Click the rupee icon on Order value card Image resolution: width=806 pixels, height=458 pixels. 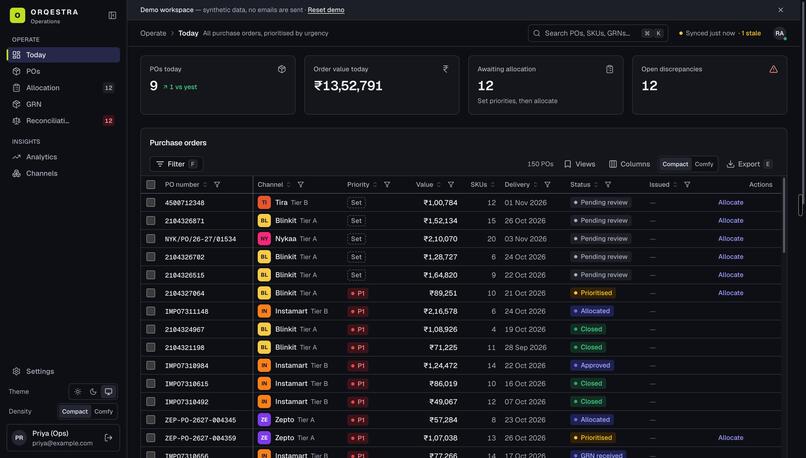point(445,69)
